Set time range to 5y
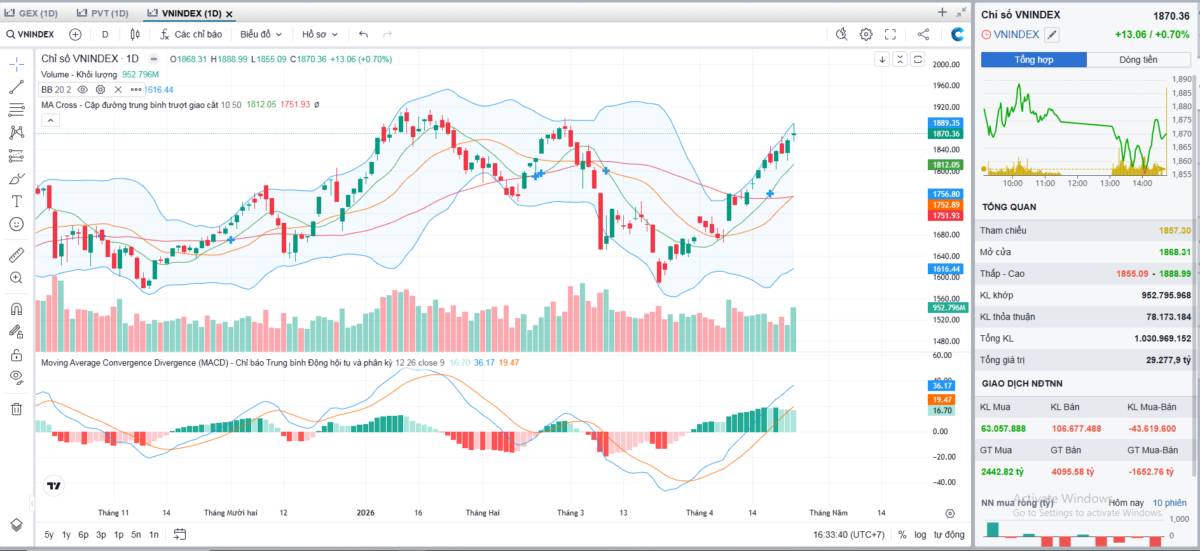The image size is (1200, 551). [x=49, y=535]
